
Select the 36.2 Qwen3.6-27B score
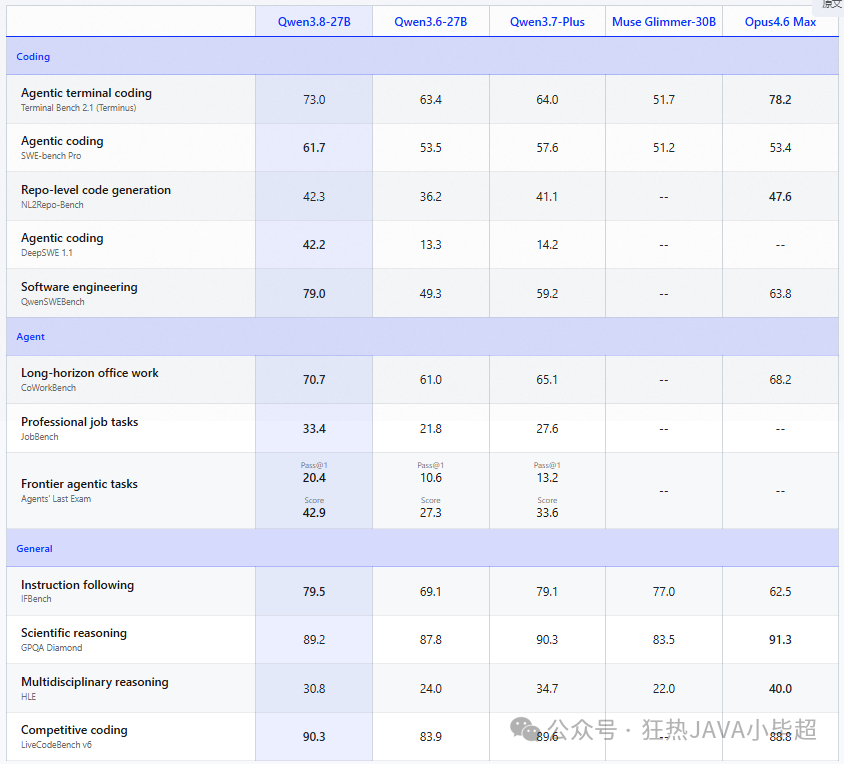point(431,197)
